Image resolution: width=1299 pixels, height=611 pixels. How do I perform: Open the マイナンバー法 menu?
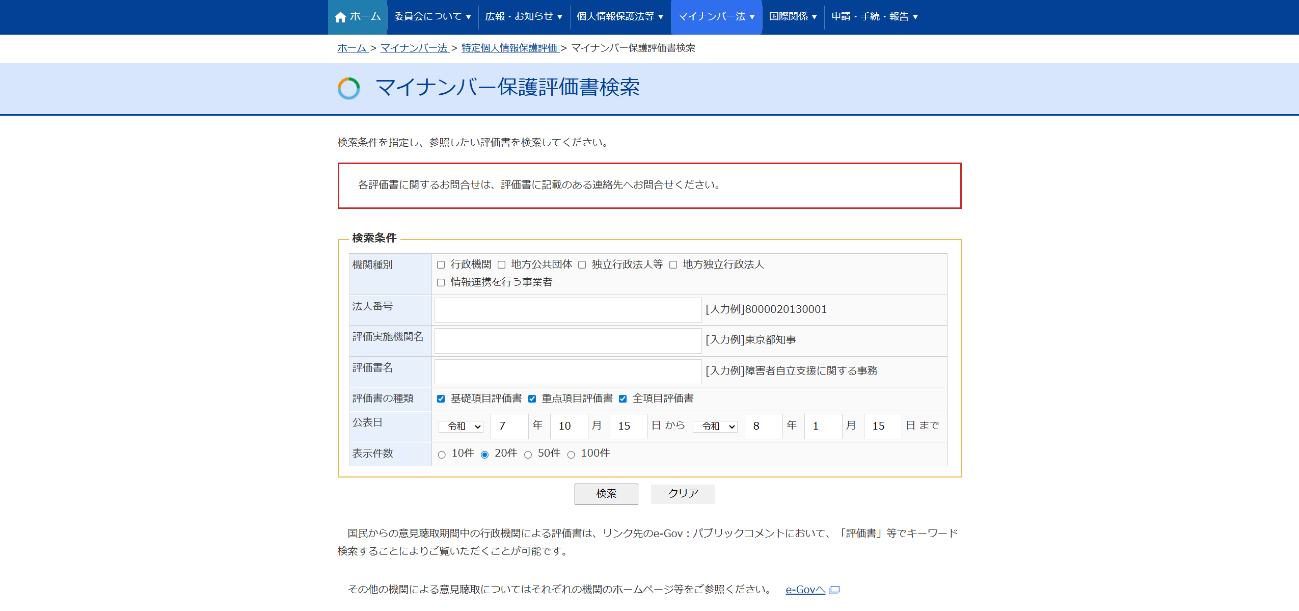pyautogui.click(x=715, y=17)
